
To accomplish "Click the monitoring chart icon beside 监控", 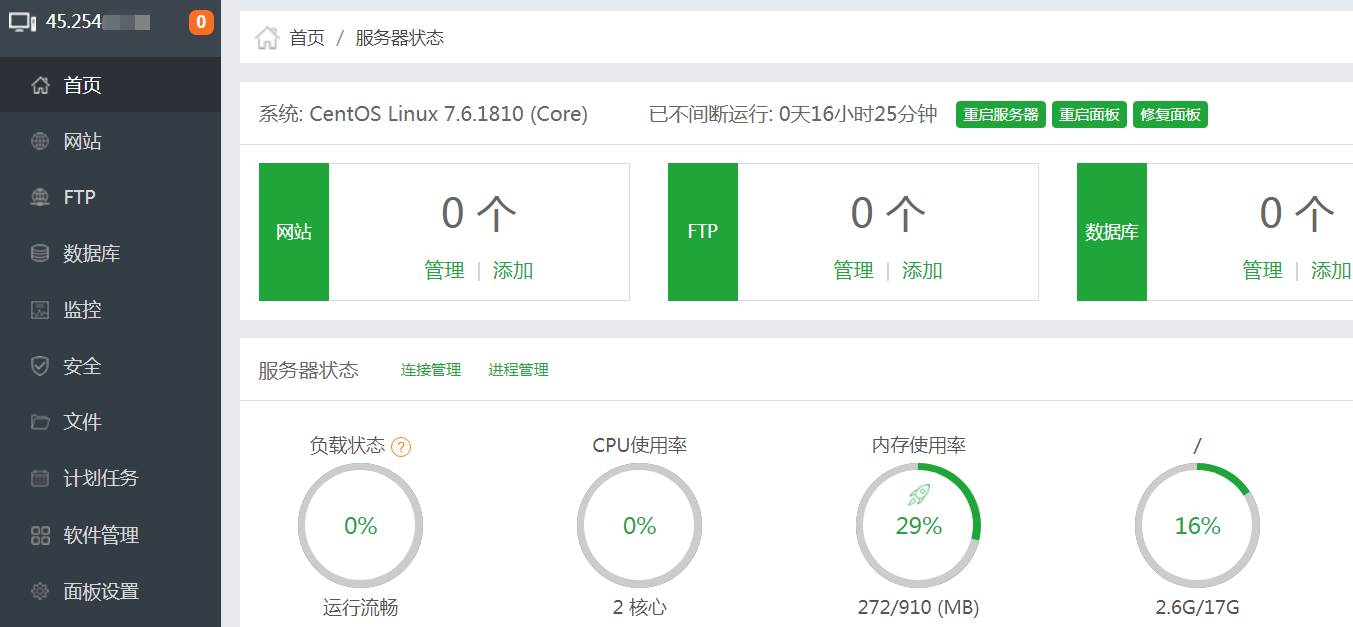I will (x=40, y=310).
